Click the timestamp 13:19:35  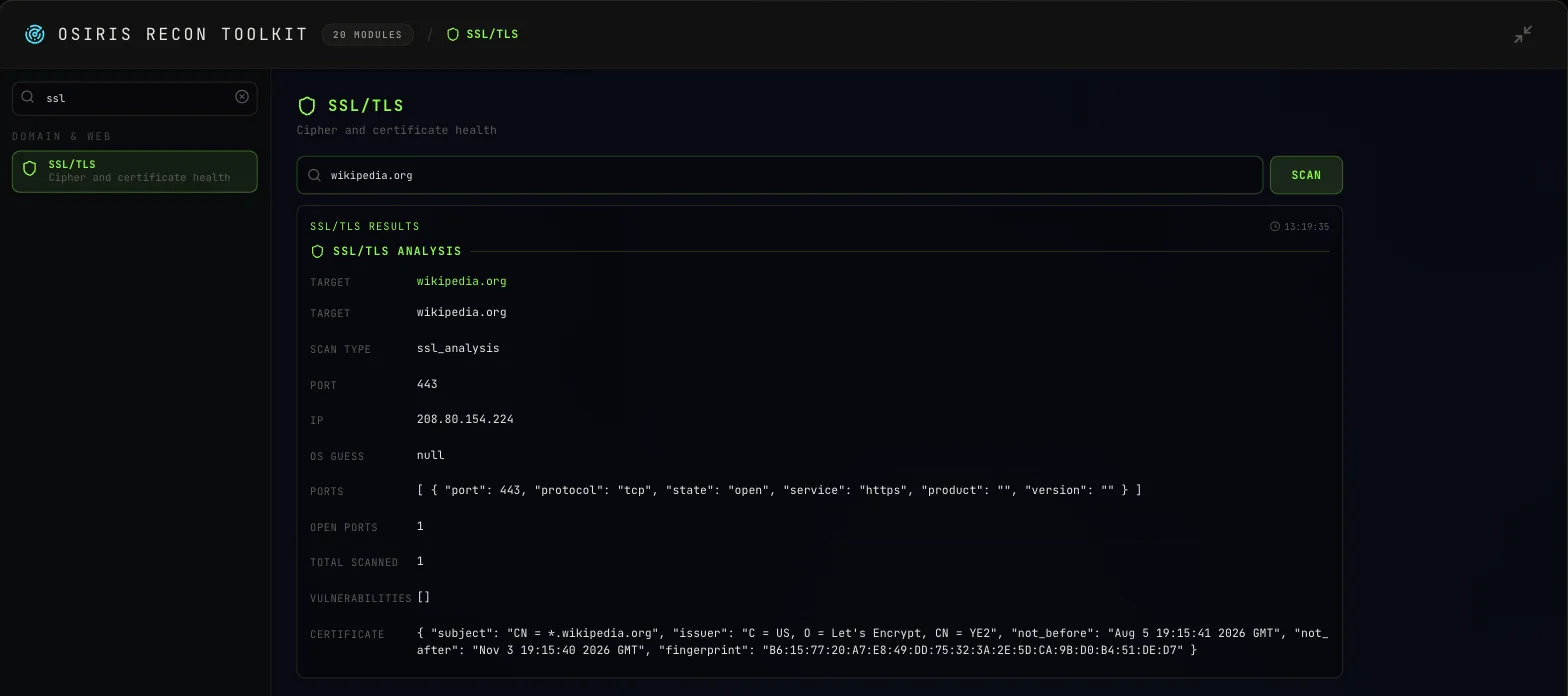pos(1307,227)
